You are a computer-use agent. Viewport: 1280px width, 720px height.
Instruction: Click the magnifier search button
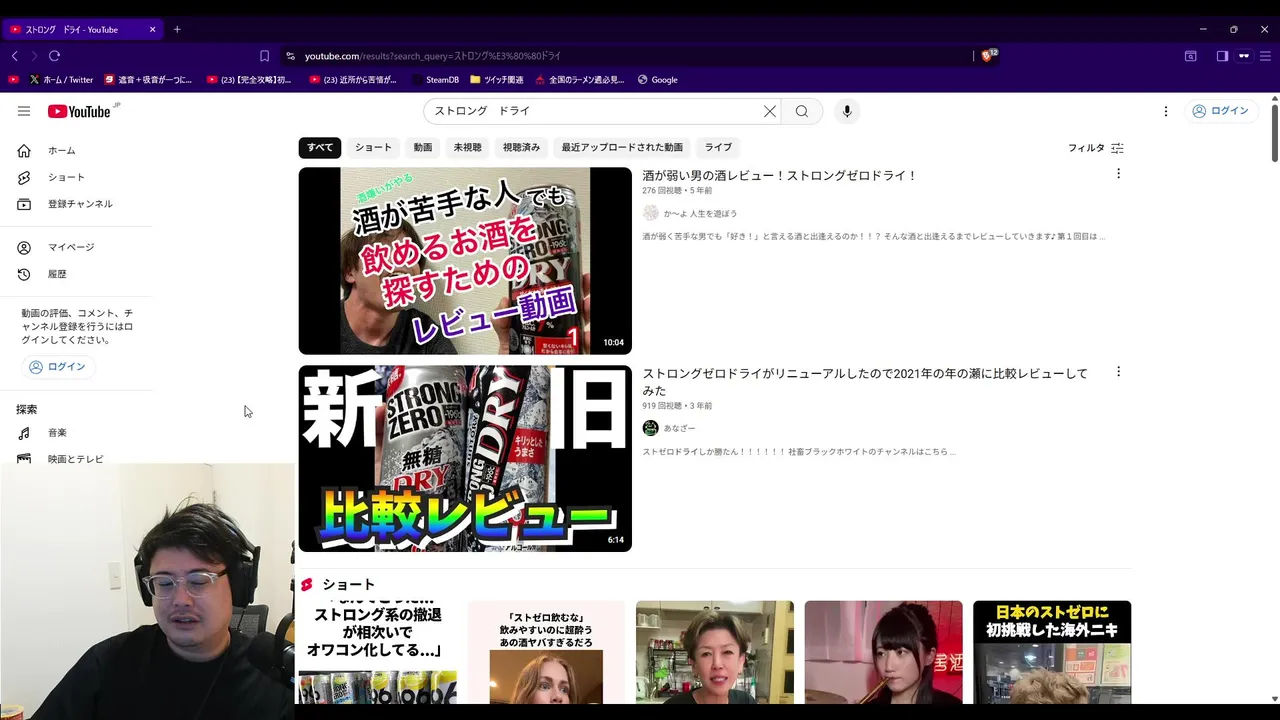click(802, 111)
